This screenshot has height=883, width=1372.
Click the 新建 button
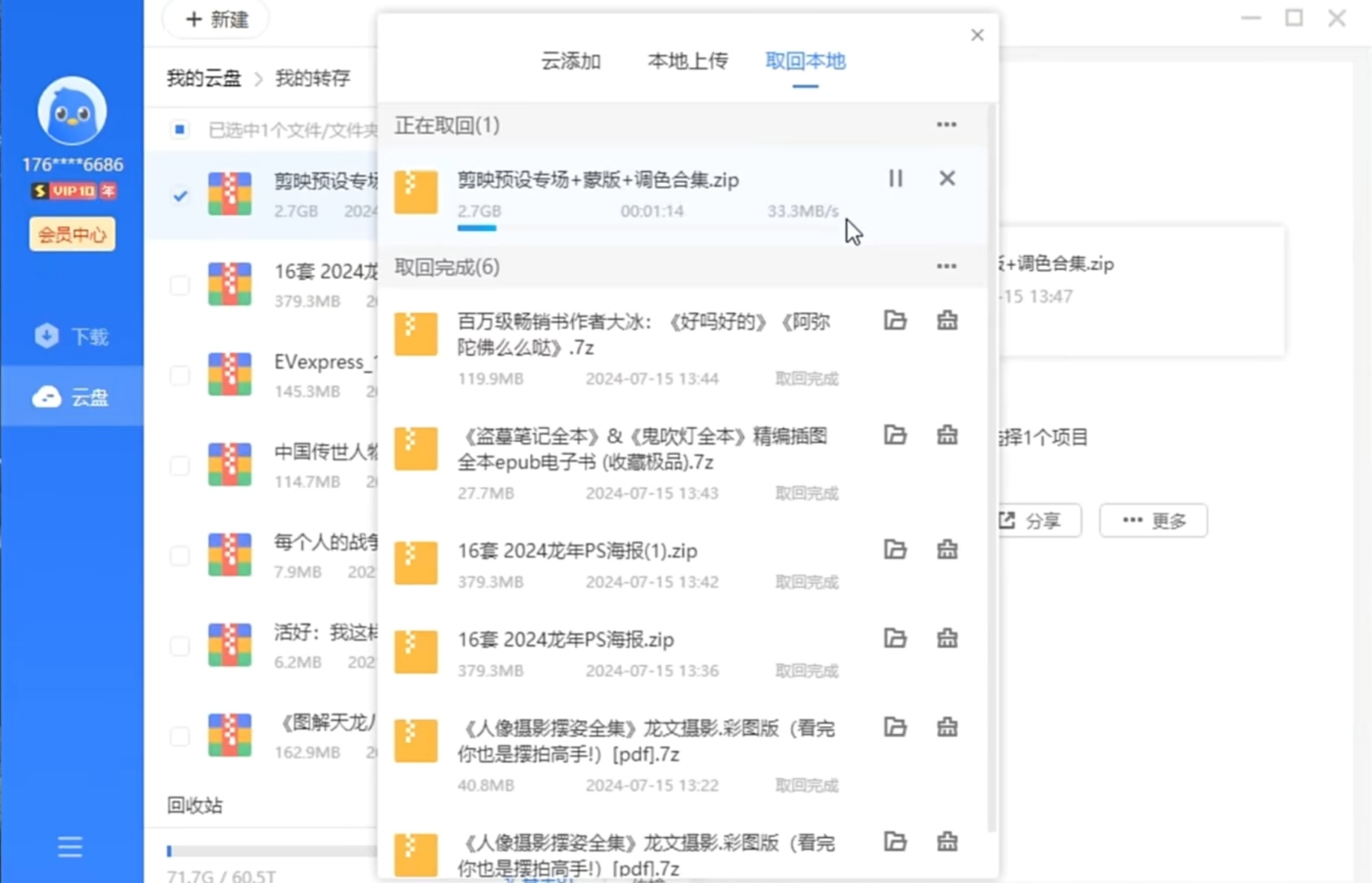click(x=216, y=19)
